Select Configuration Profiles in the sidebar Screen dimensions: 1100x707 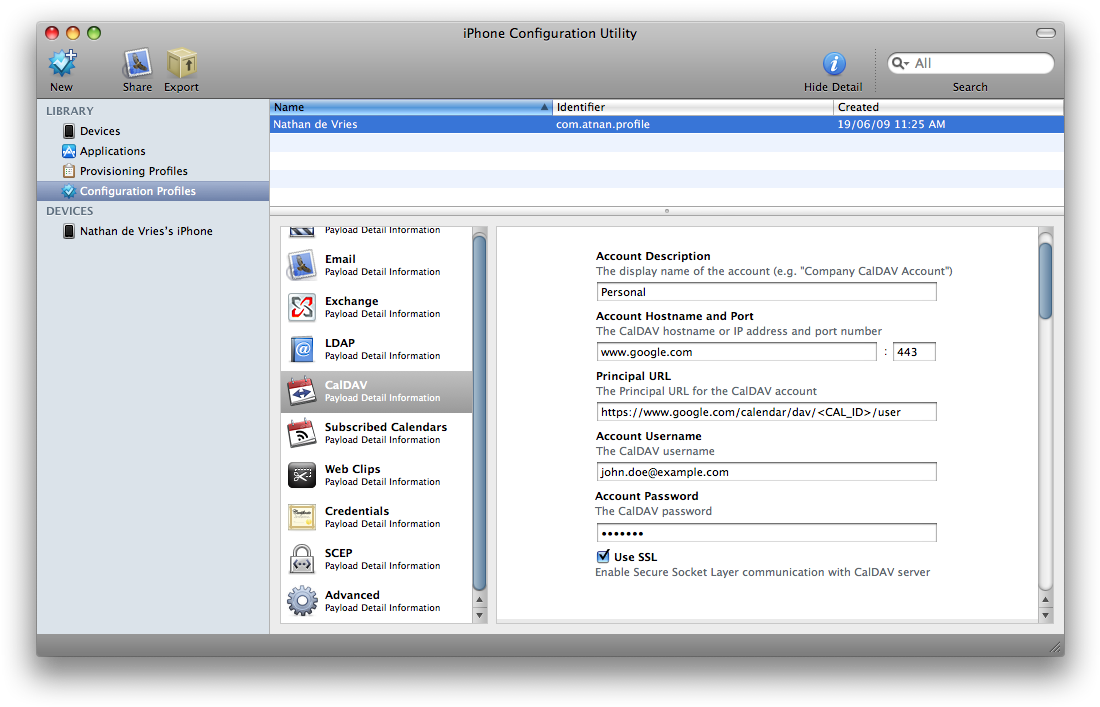click(153, 191)
